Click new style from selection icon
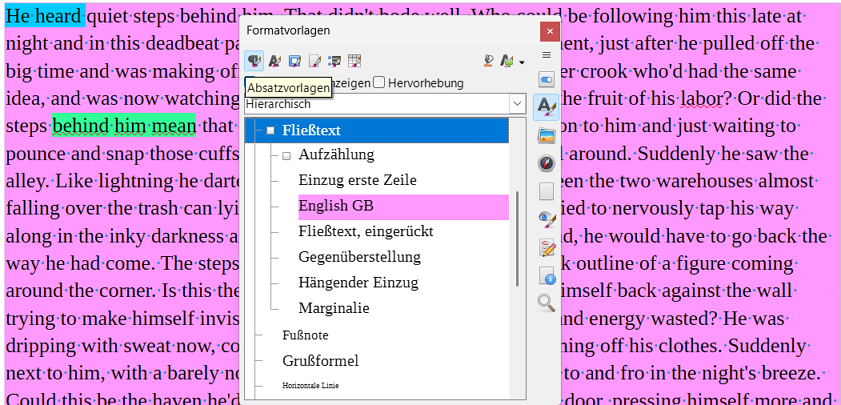 tap(507, 61)
